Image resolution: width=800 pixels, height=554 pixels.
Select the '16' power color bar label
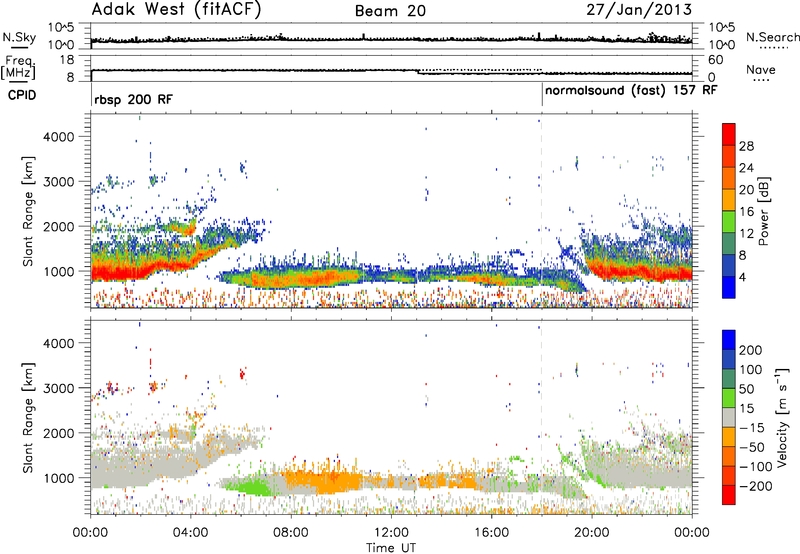pyautogui.click(x=746, y=212)
